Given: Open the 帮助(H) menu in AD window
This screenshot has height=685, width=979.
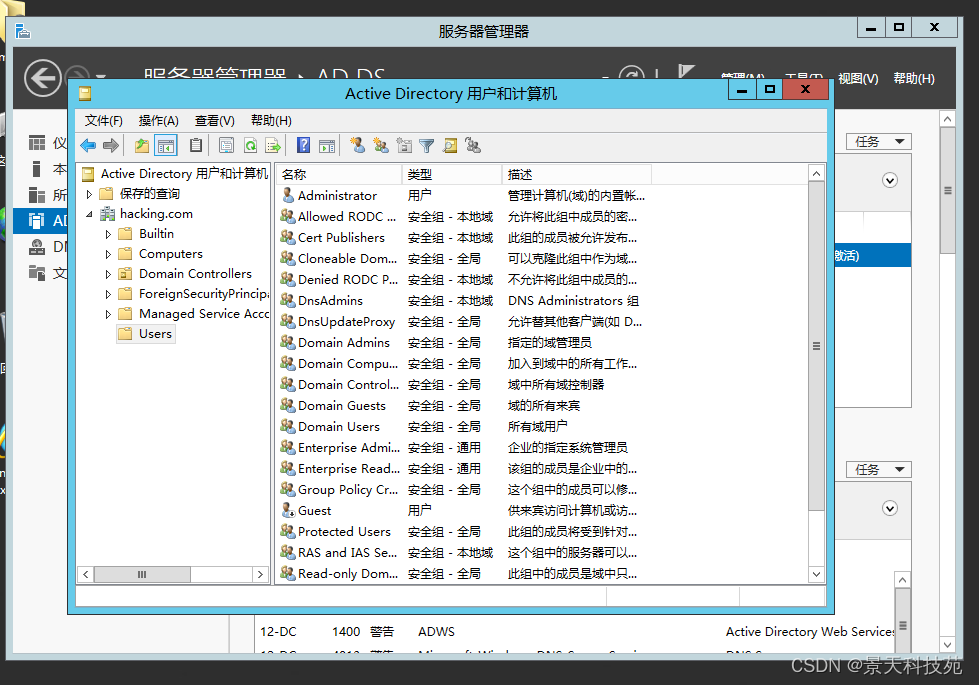Looking at the screenshot, I should pos(271,121).
